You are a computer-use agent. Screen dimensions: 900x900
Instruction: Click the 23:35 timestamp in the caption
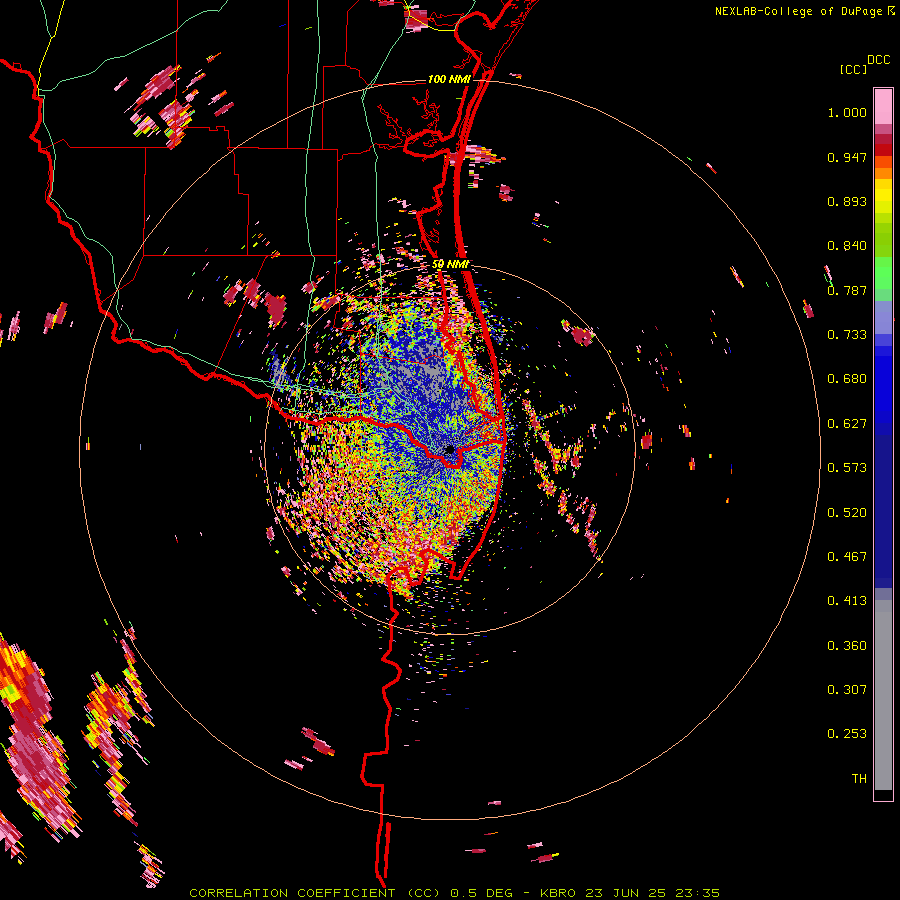(697, 893)
